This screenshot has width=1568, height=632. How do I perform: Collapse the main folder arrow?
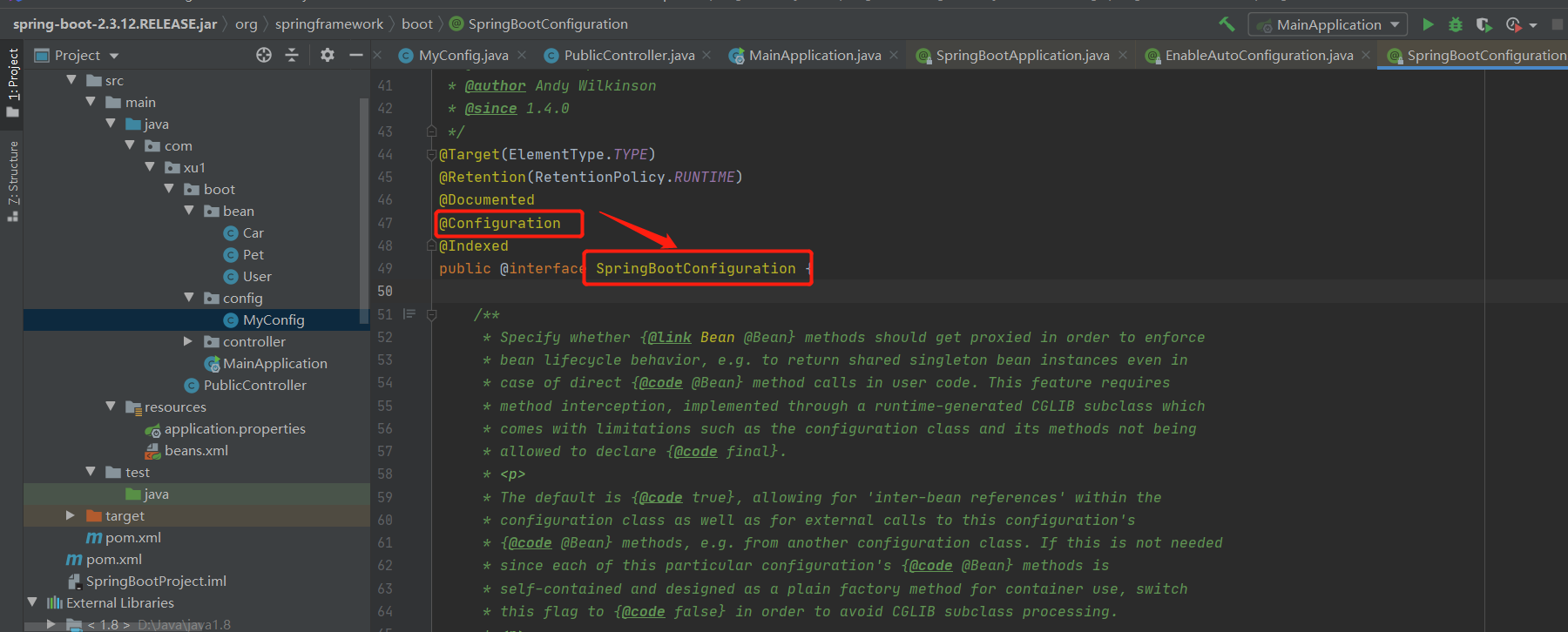pos(91,102)
